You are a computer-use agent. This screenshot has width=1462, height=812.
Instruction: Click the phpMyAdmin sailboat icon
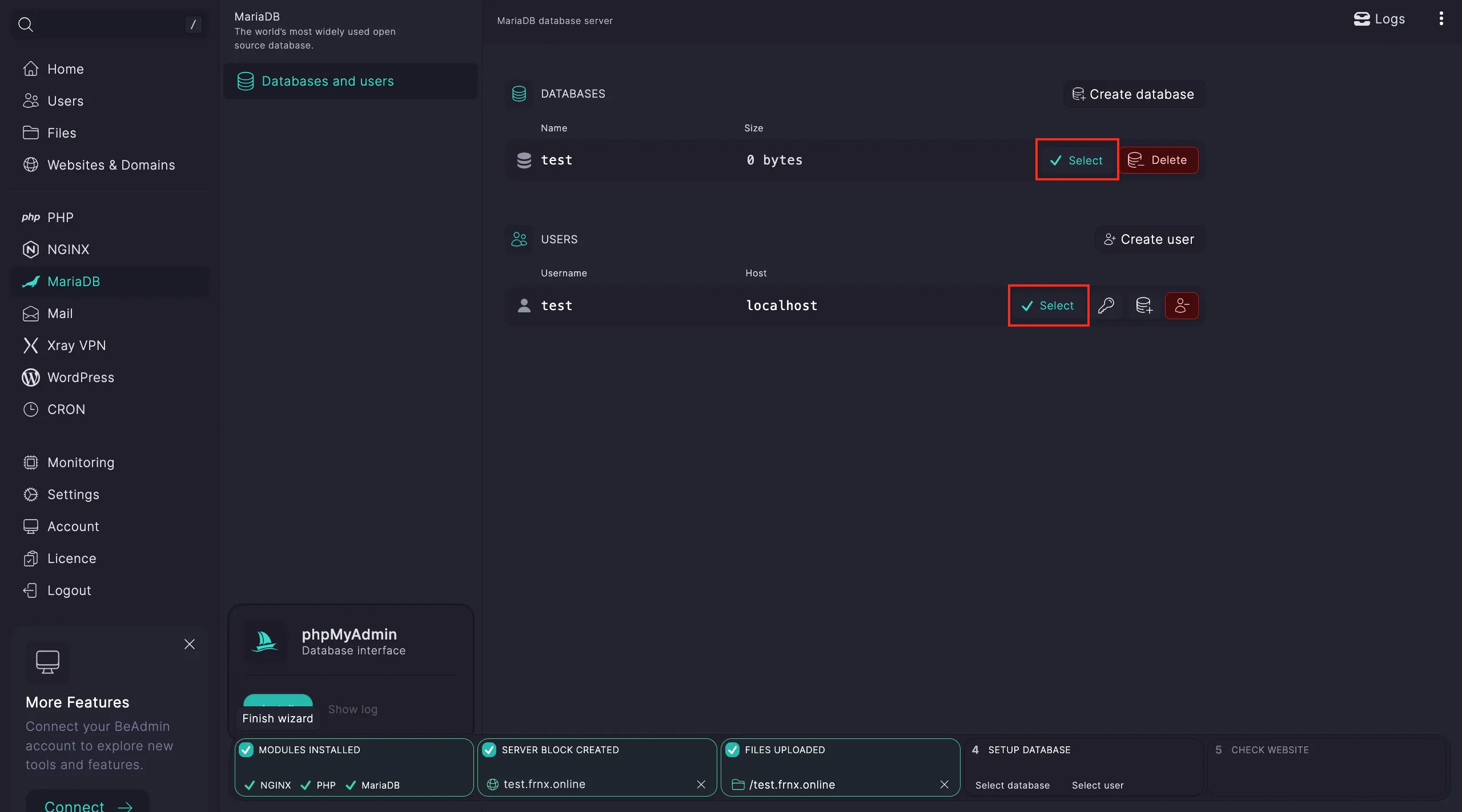tap(265, 642)
